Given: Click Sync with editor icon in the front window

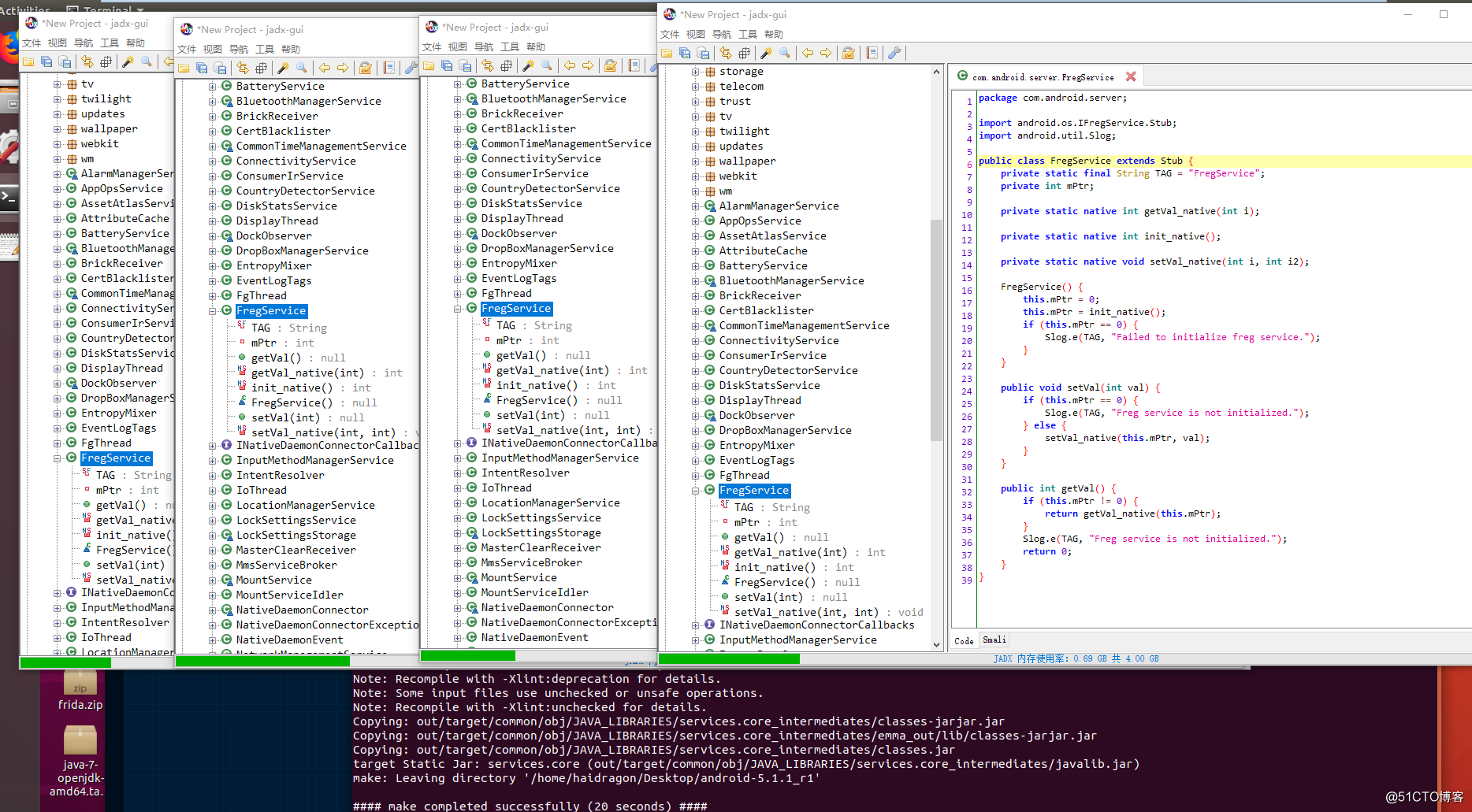Looking at the screenshot, I should coord(725,53).
